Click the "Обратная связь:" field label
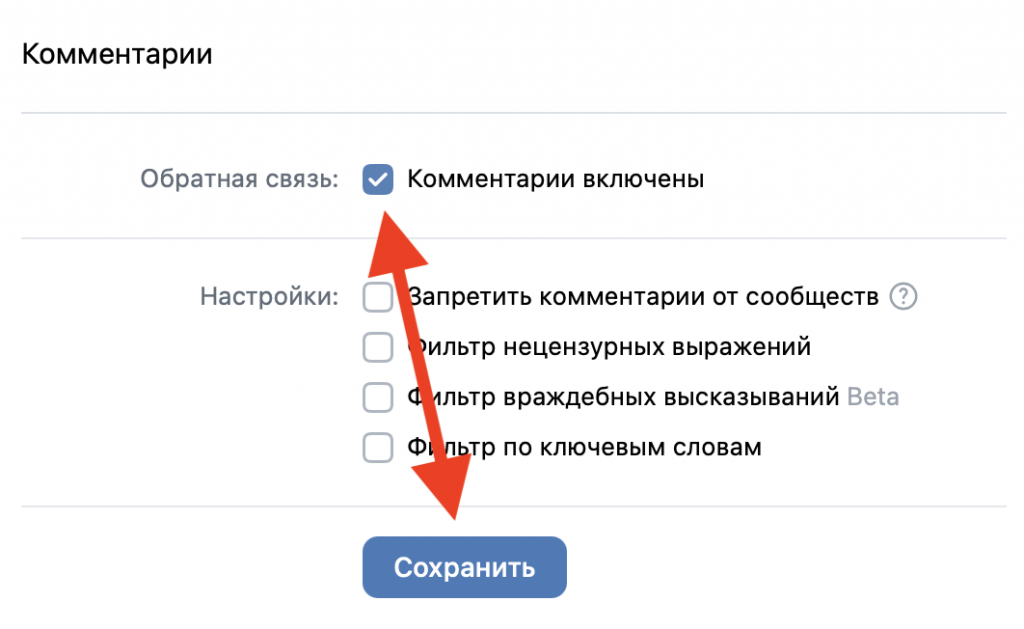 coord(240,180)
